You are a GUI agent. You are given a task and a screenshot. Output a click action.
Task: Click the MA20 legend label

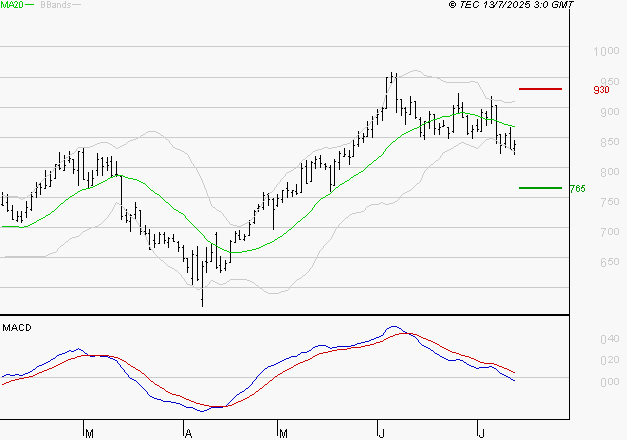click(x=12, y=5)
